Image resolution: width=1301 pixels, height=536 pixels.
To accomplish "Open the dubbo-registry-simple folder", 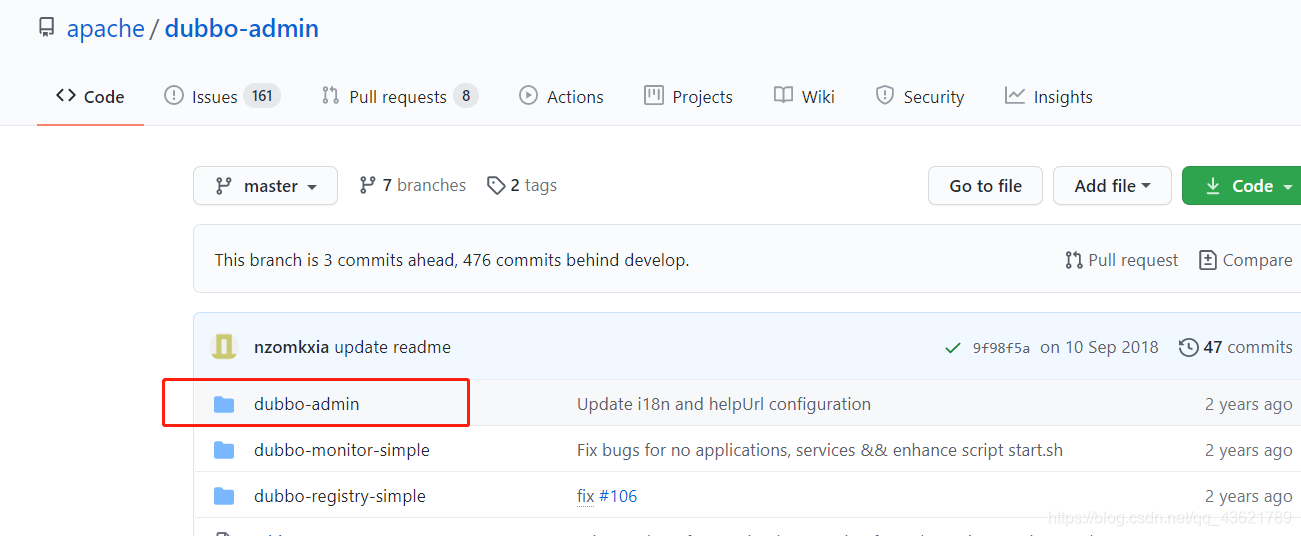I will coord(340,496).
